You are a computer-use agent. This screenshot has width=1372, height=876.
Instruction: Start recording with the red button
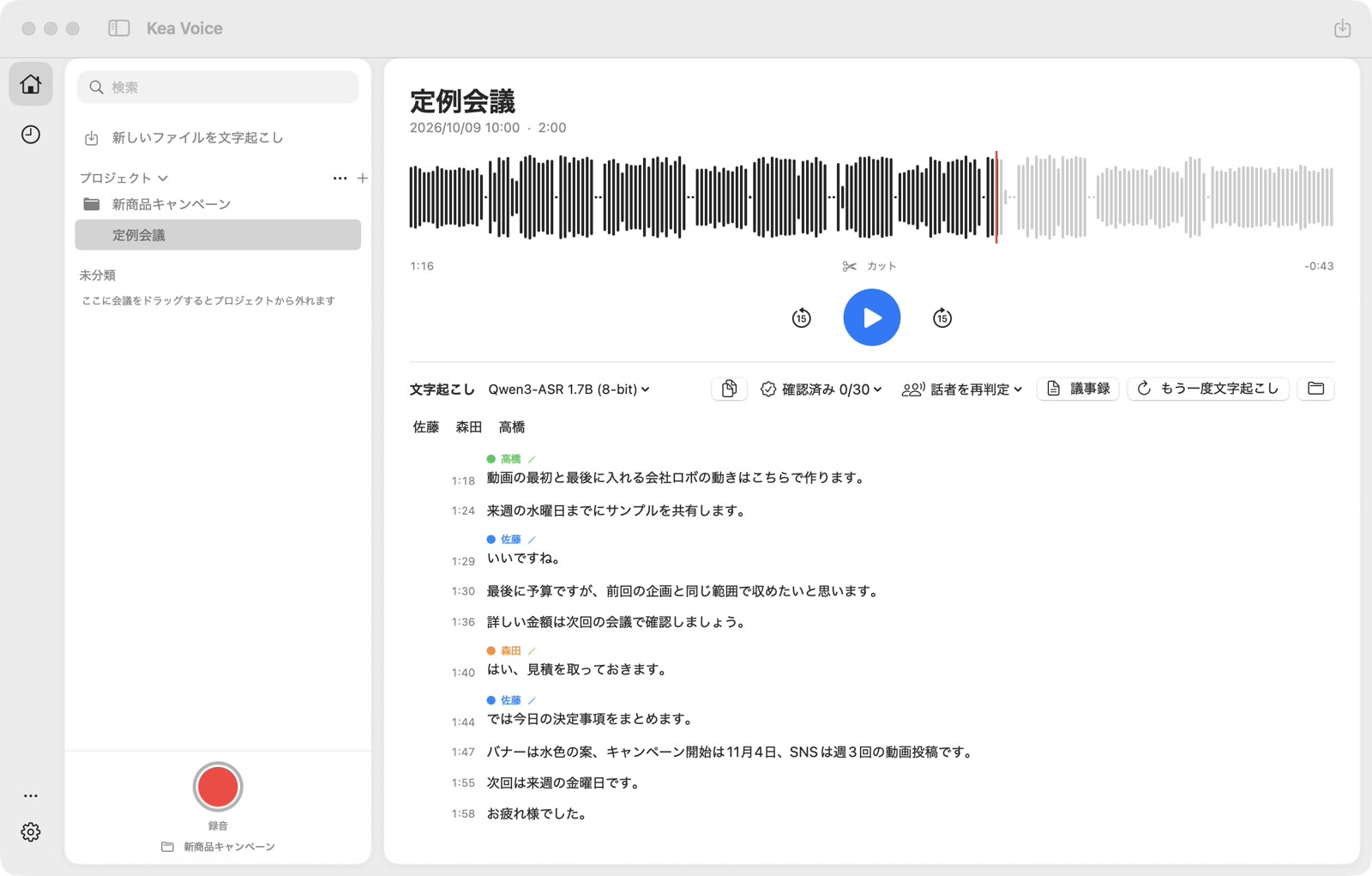218,787
